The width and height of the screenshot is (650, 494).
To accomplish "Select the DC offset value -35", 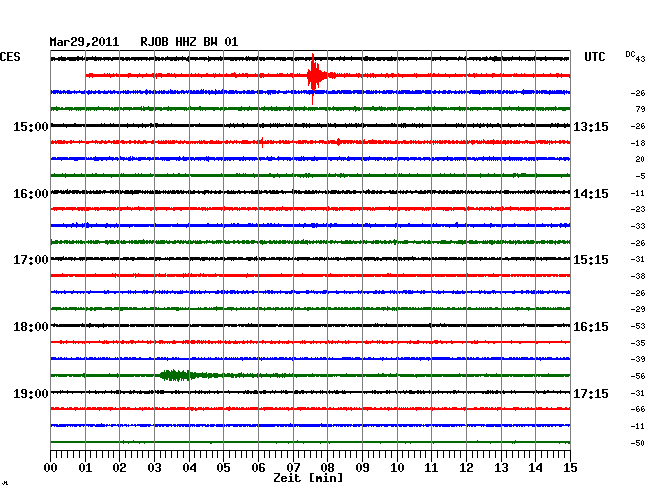I will coord(638,343).
